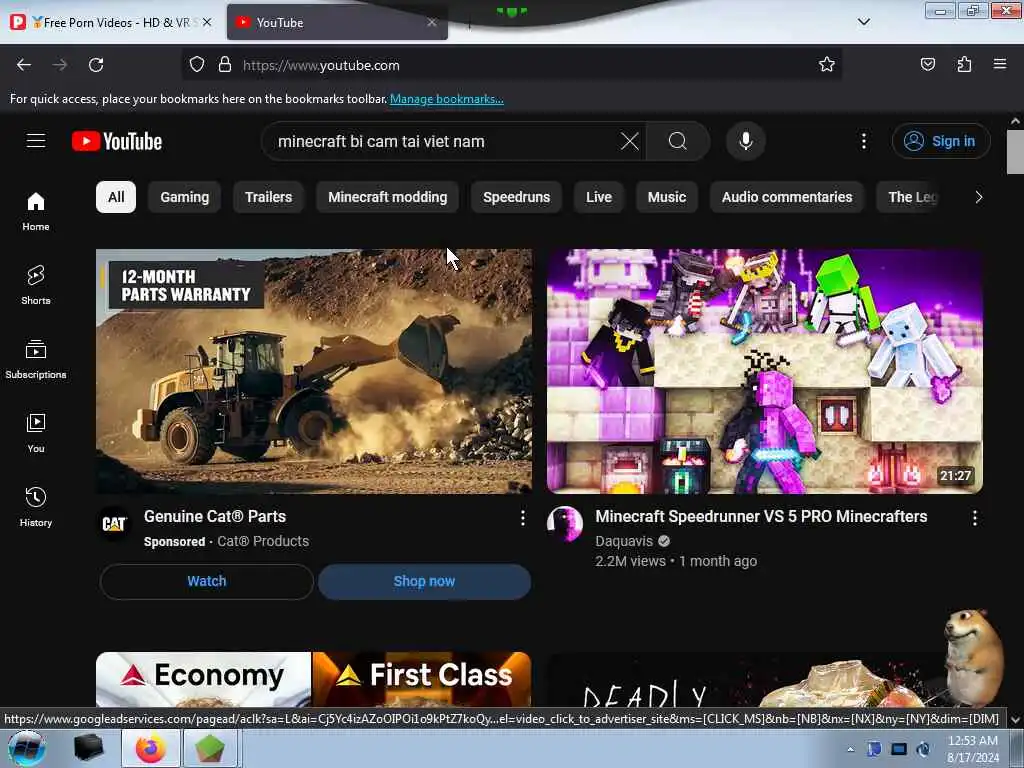Go back with the browser back arrow
Image resolution: width=1024 pixels, height=768 pixels.
(x=24, y=65)
